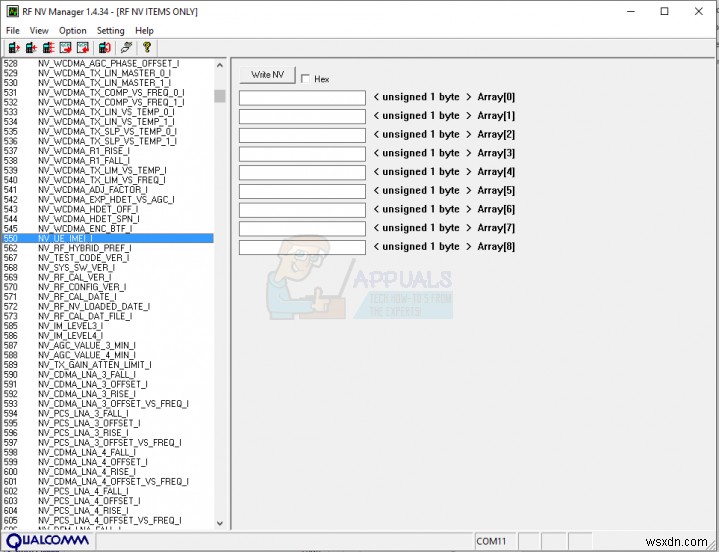Click the Array[5] input field
The height and width of the screenshot is (552, 719).
[302, 191]
